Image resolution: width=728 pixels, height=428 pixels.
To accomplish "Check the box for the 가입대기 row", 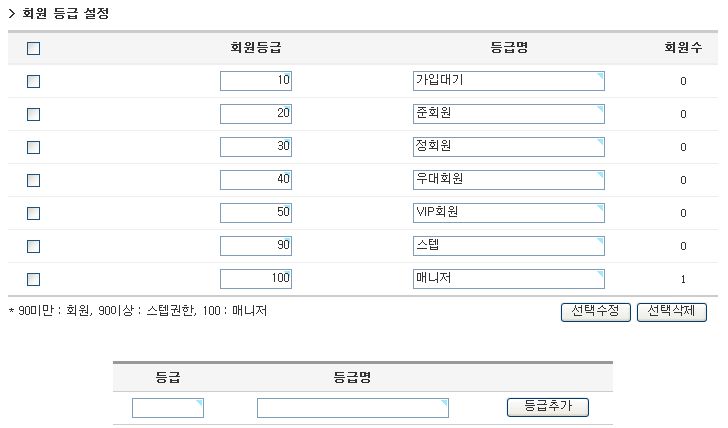I will pyautogui.click(x=33, y=81).
